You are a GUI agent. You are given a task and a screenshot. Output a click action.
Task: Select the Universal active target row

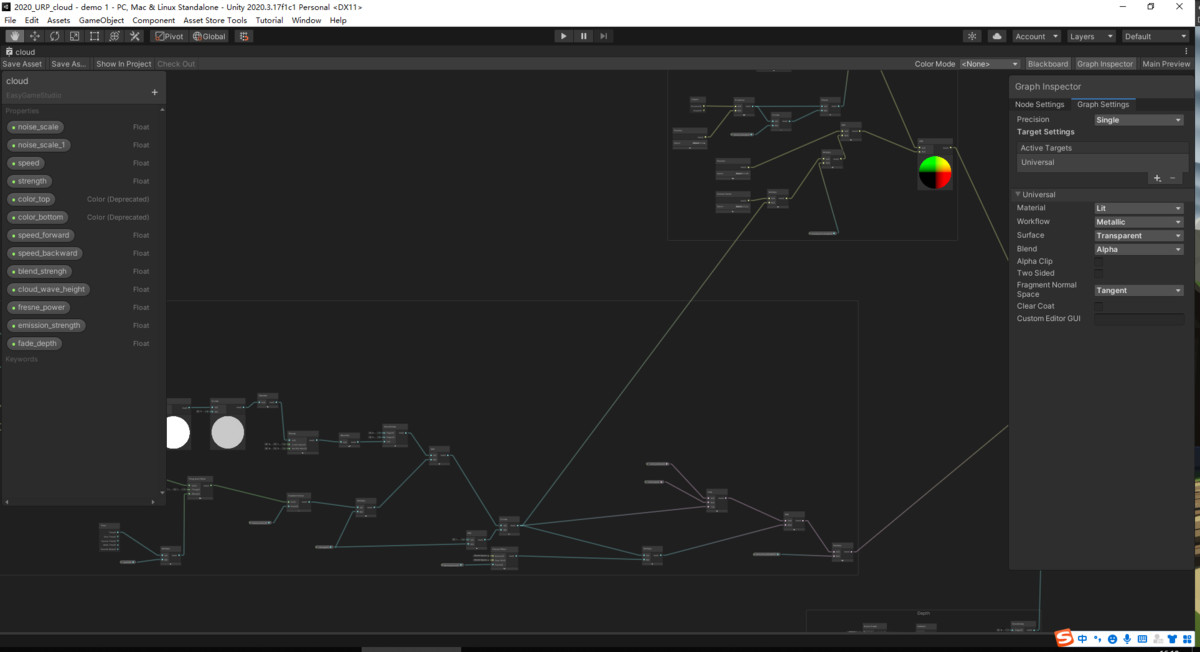point(1100,162)
